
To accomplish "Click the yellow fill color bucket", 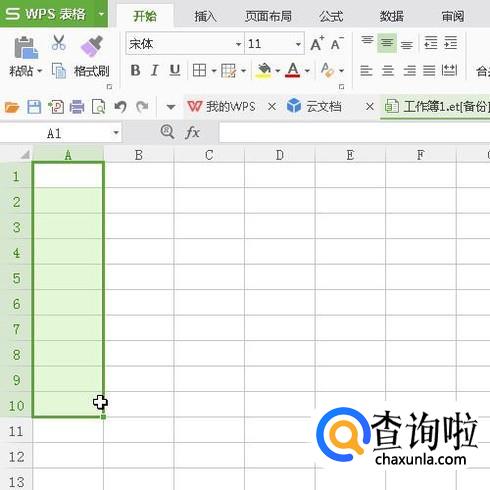I will point(263,70).
